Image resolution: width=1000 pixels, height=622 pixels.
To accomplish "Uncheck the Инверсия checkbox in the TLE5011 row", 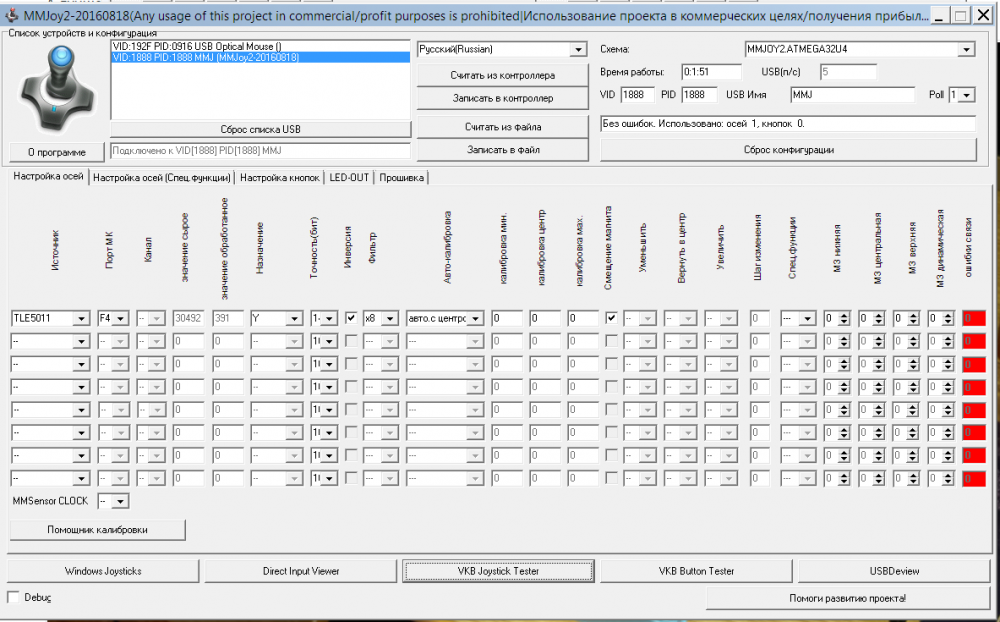I will (351, 318).
